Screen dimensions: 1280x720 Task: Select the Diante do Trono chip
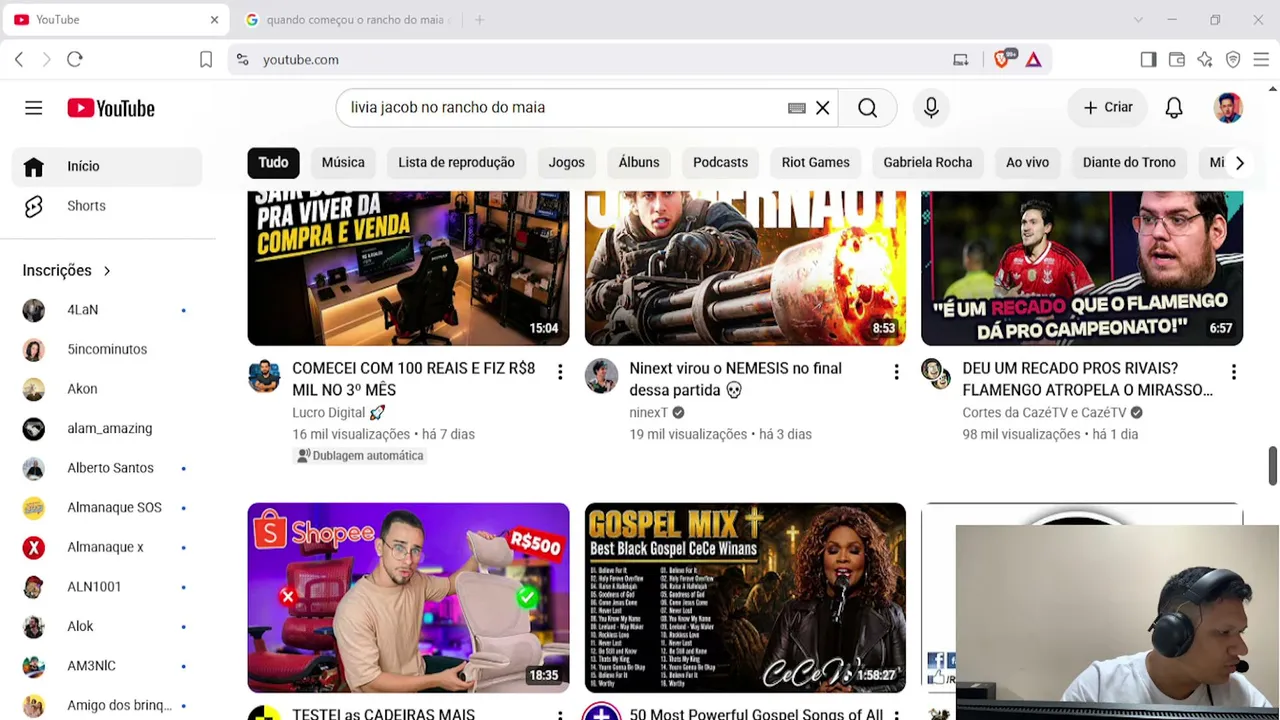(1129, 163)
